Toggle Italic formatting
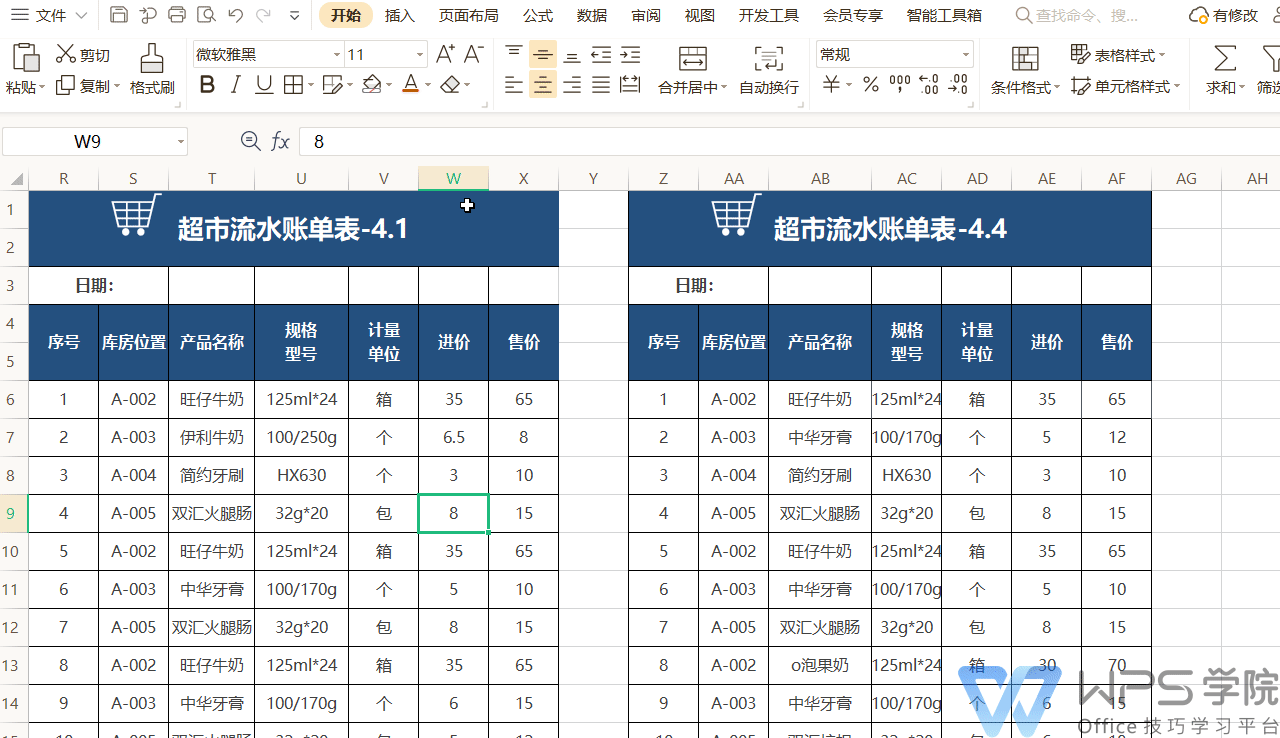Viewport: 1280px width, 738px height. (236, 85)
